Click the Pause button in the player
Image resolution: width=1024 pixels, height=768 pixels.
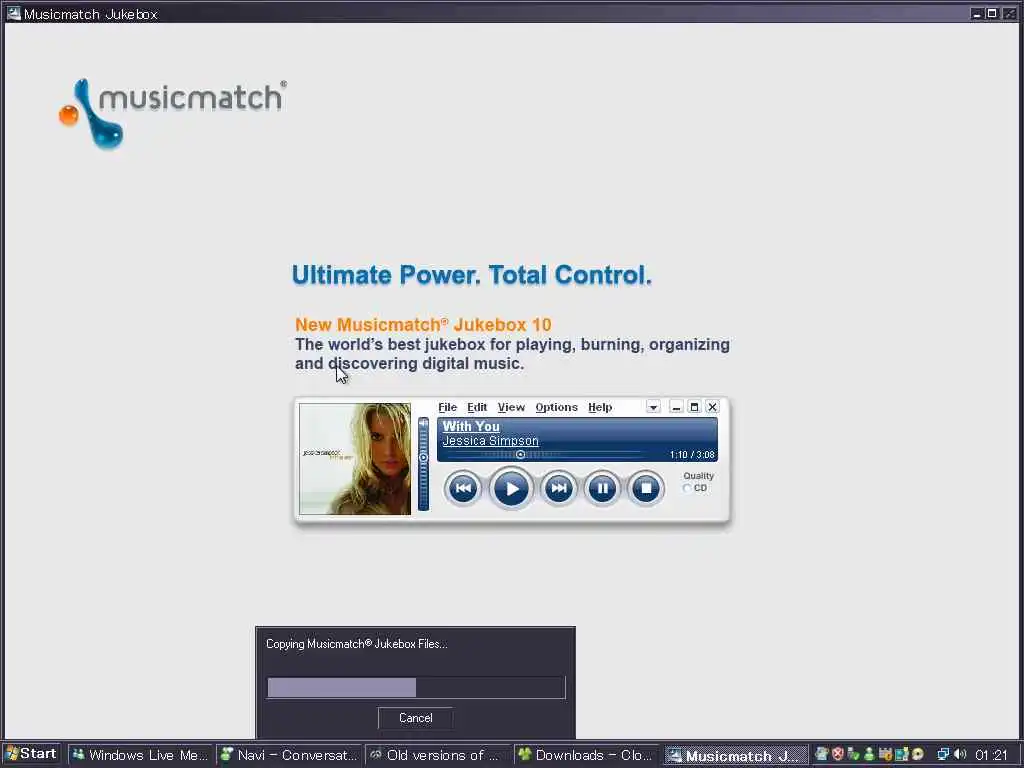[602, 488]
